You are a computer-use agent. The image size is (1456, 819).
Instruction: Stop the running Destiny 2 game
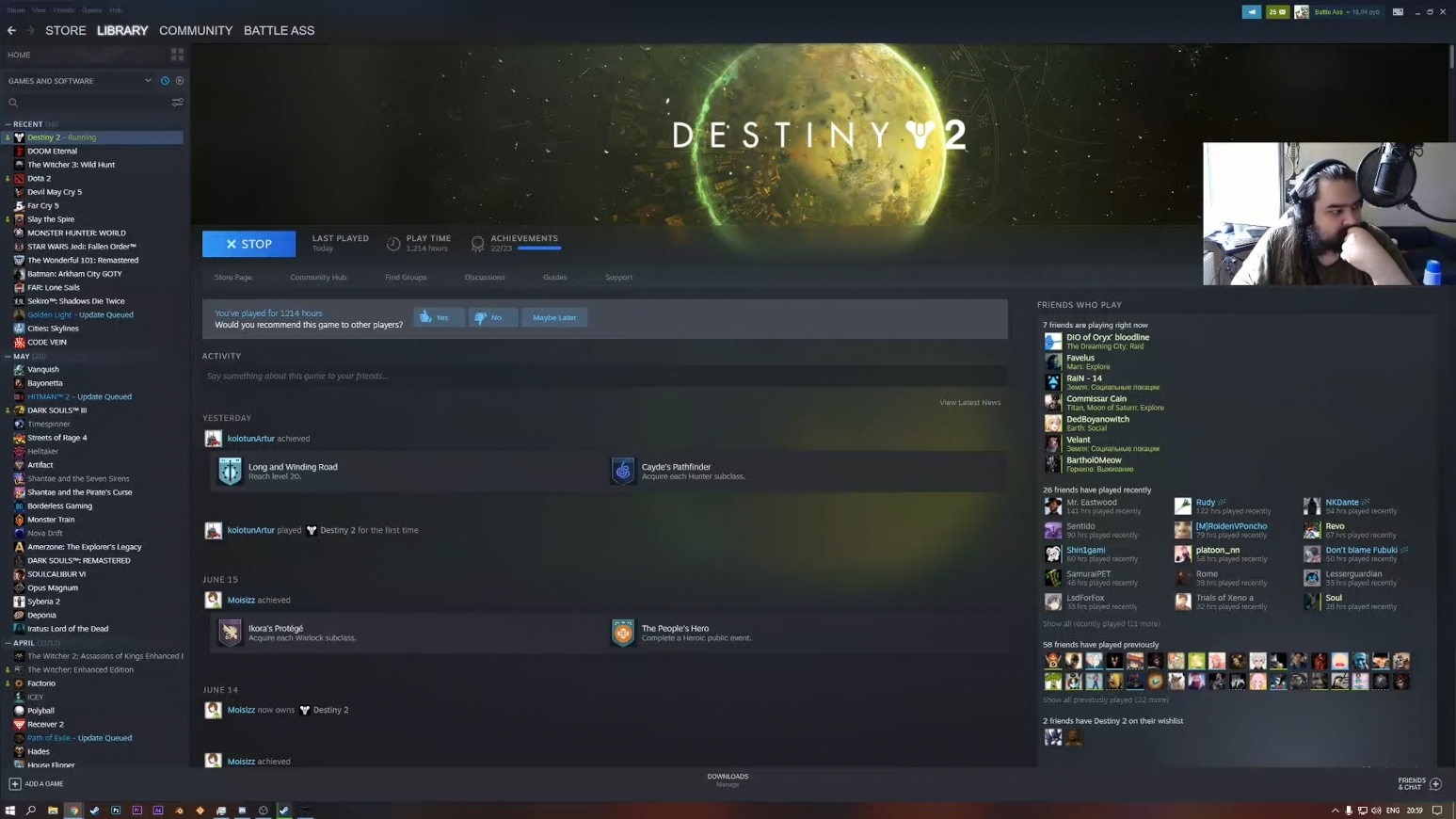248,244
